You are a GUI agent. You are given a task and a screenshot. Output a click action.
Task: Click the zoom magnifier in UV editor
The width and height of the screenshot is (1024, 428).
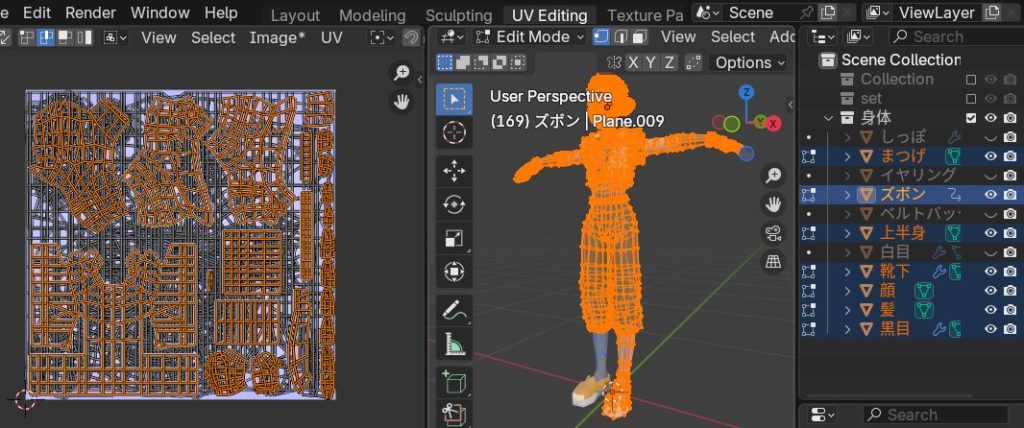401,73
